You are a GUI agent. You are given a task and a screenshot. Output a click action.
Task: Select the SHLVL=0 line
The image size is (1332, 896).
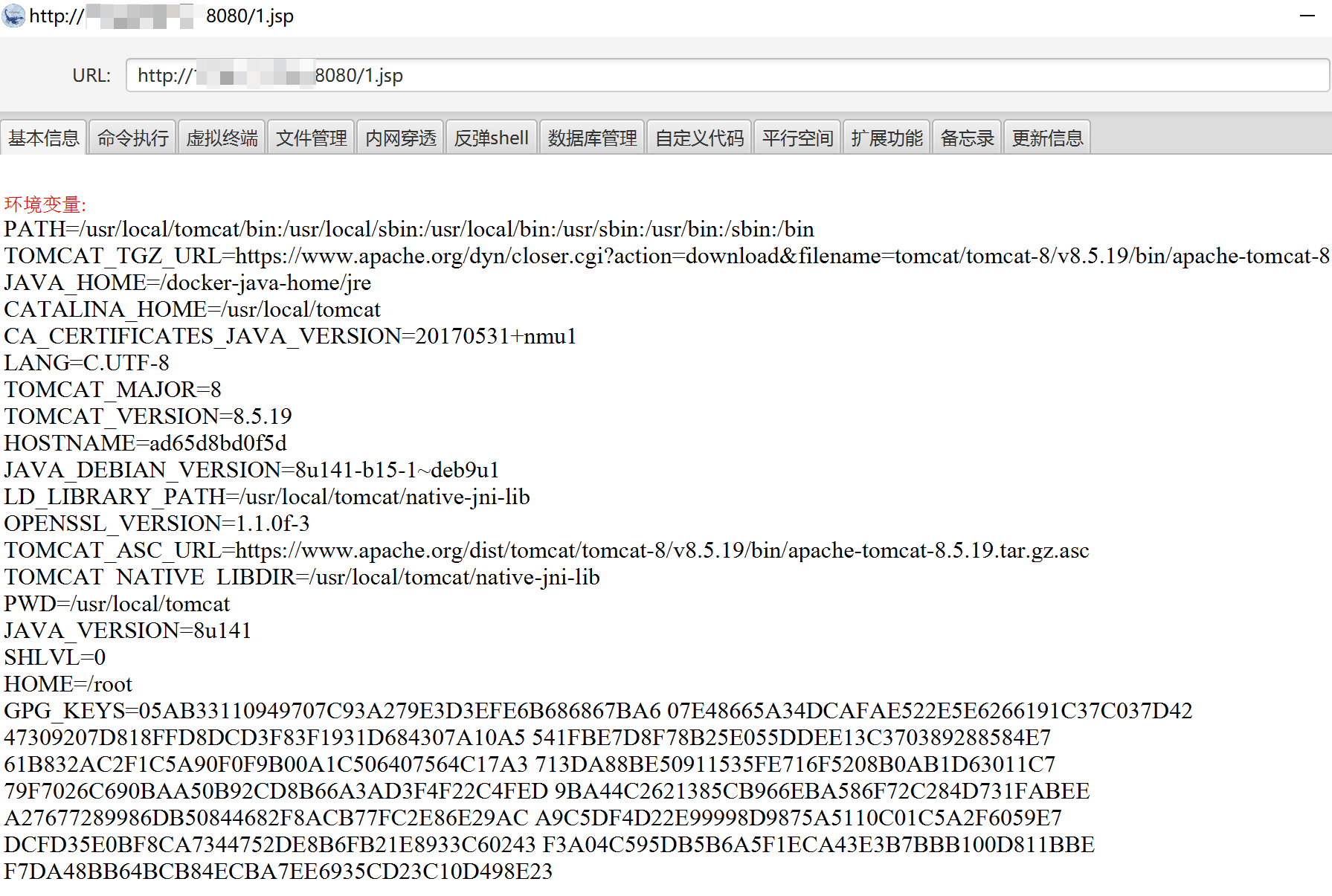click(x=55, y=657)
